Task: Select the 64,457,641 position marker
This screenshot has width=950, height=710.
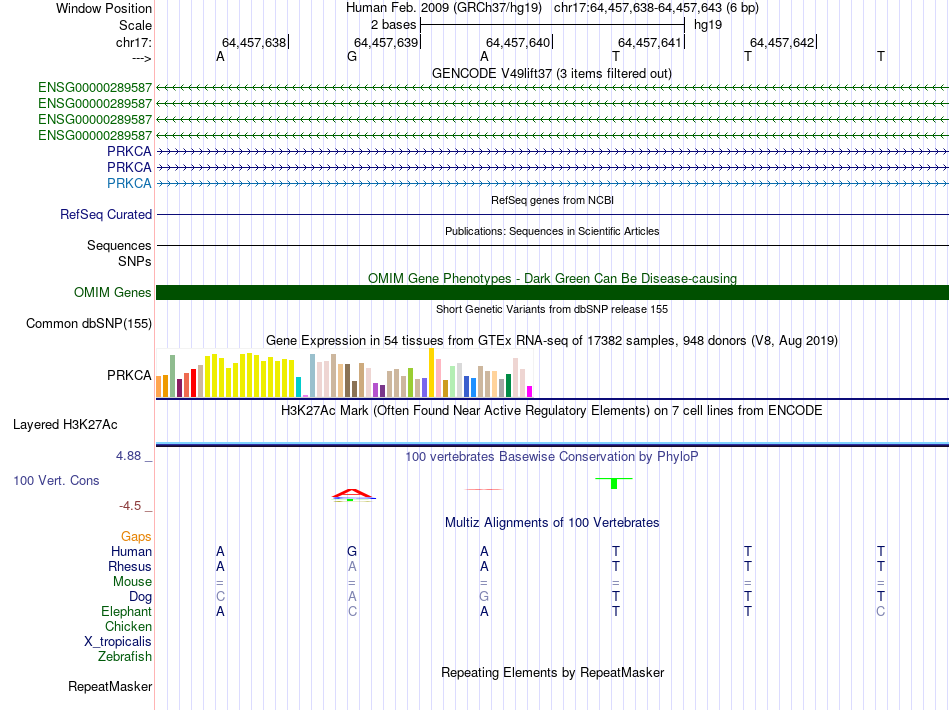Action: point(650,42)
